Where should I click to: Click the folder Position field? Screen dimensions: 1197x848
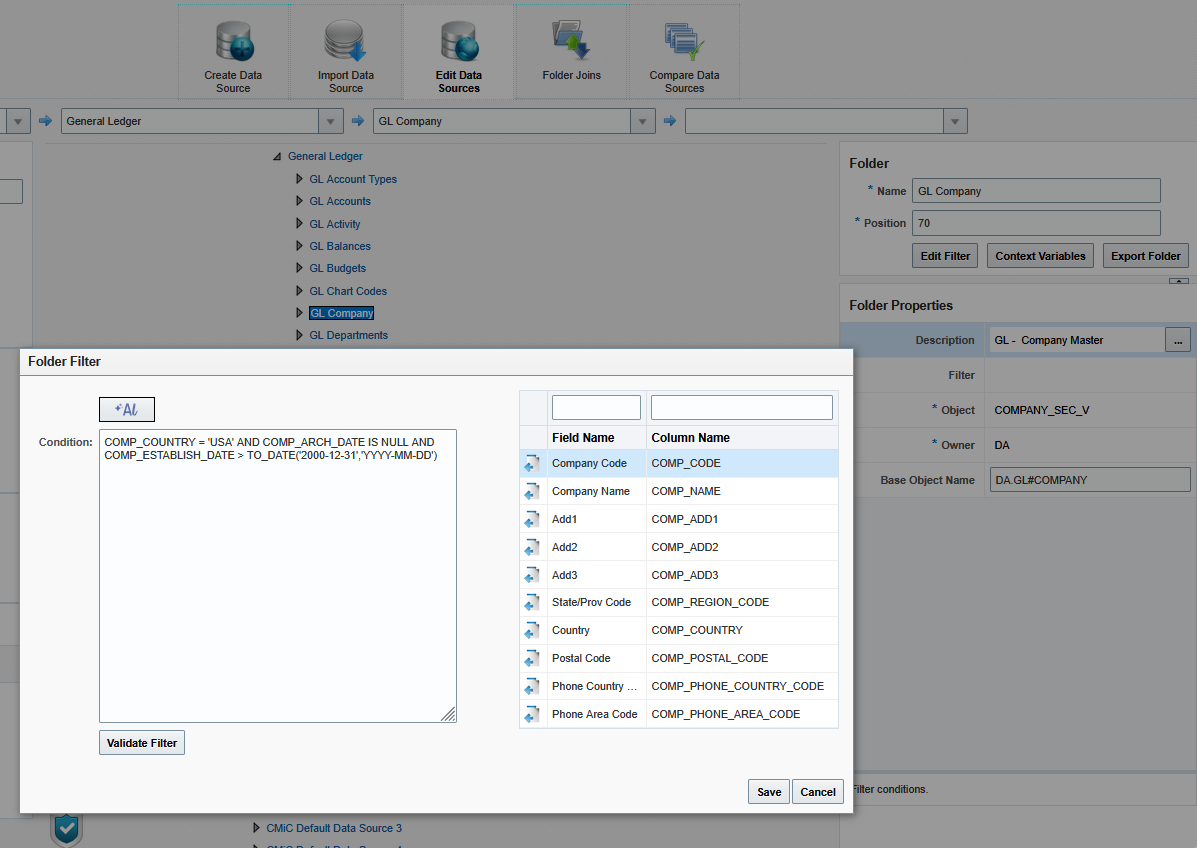point(1036,223)
